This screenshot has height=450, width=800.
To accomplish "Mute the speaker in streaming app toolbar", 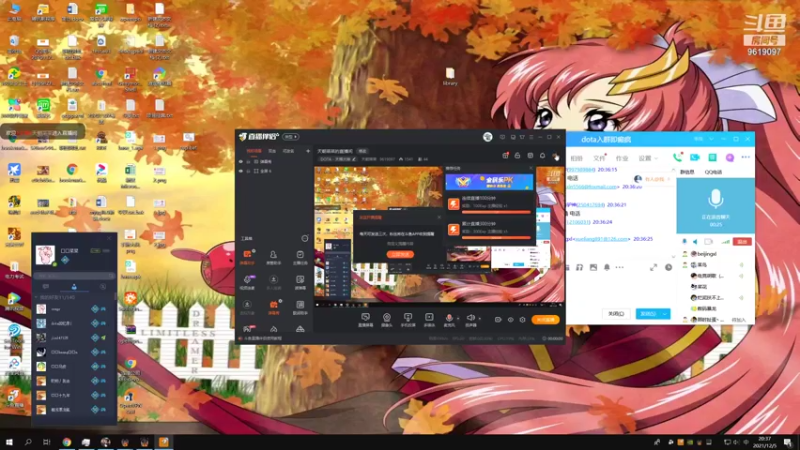I will pos(470,319).
